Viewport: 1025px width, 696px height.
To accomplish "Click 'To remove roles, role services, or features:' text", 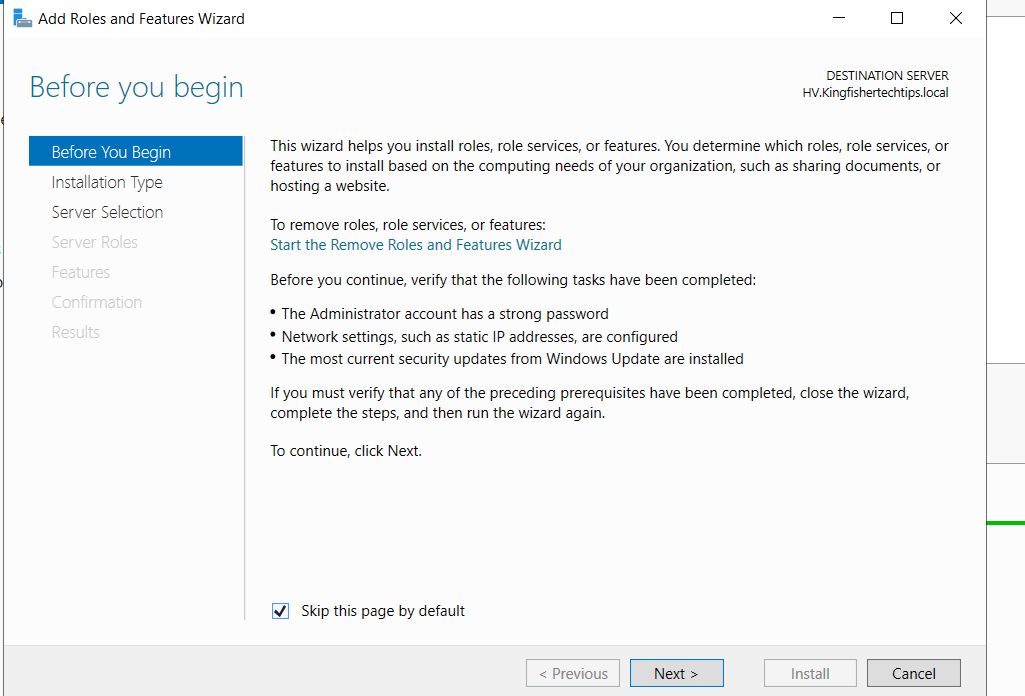I will [x=408, y=225].
